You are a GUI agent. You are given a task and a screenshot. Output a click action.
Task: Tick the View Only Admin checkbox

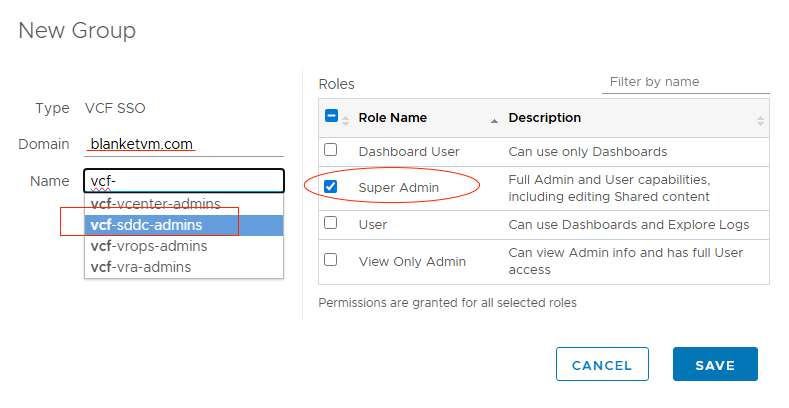point(331,260)
